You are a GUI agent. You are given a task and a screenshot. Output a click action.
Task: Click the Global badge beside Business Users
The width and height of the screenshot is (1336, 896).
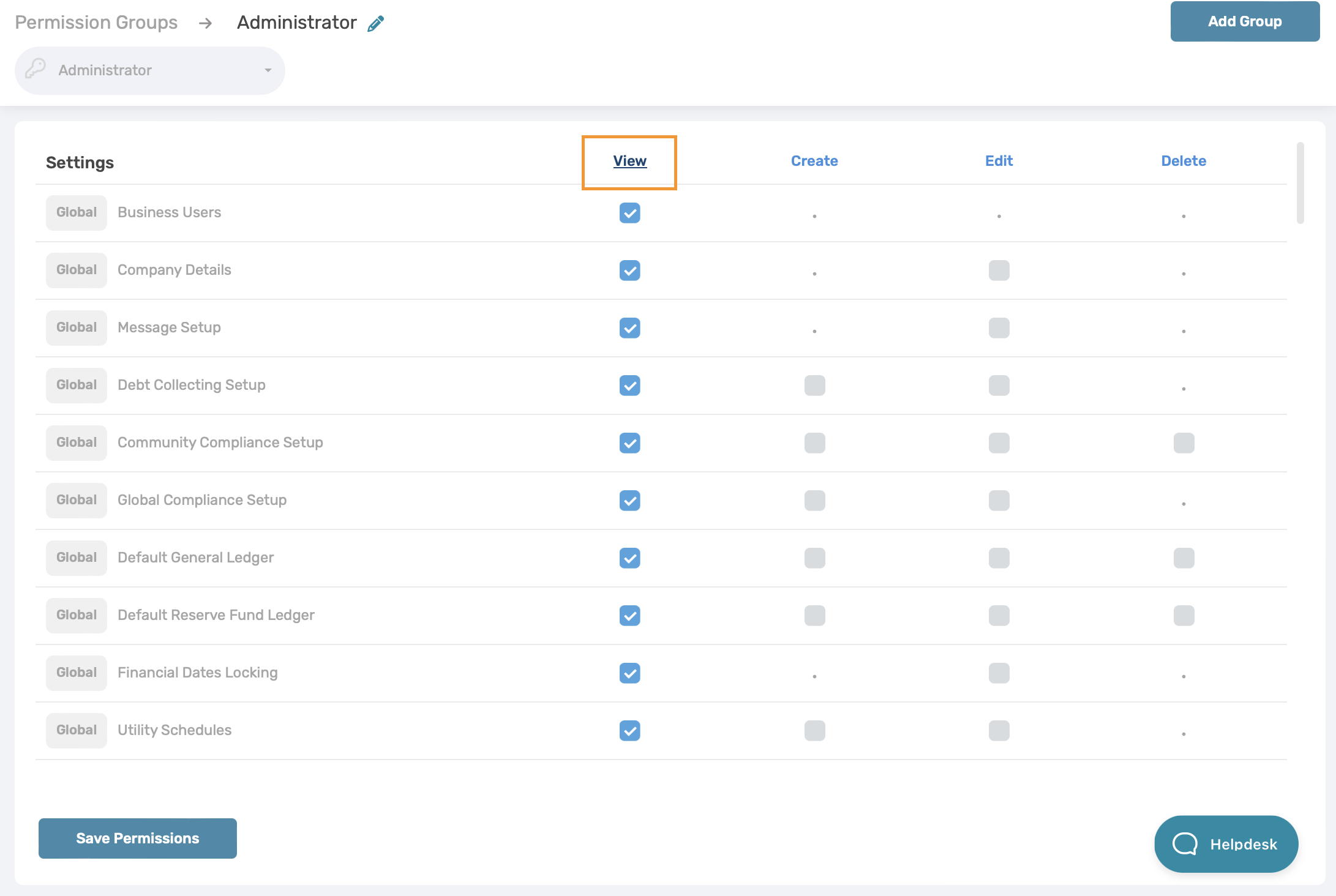pyautogui.click(x=77, y=212)
